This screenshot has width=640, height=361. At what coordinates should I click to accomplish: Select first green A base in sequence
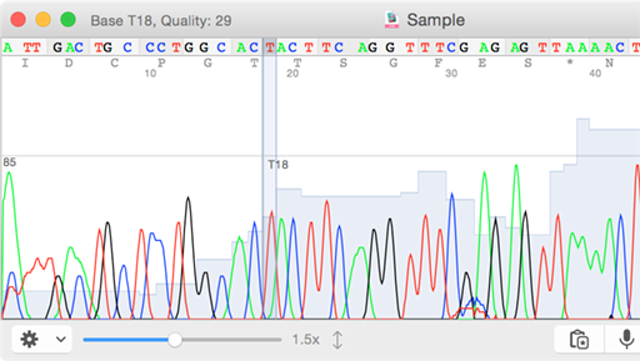tap(7, 47)
